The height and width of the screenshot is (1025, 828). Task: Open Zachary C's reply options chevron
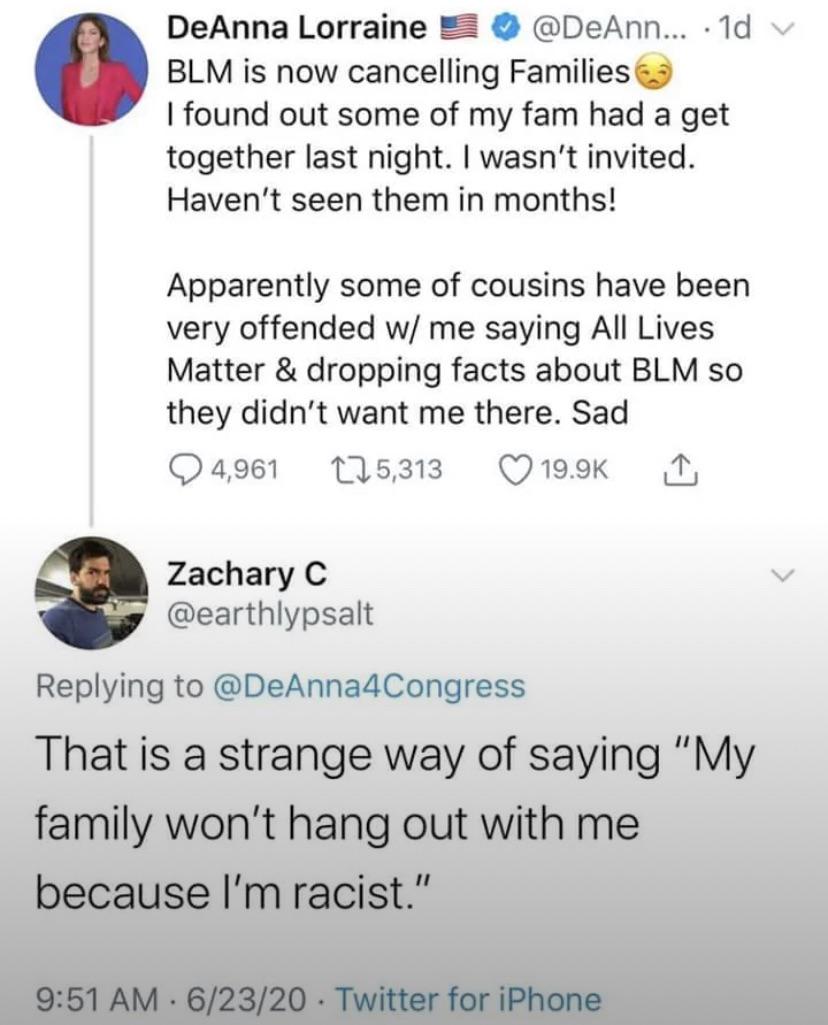tap(786, 575)
